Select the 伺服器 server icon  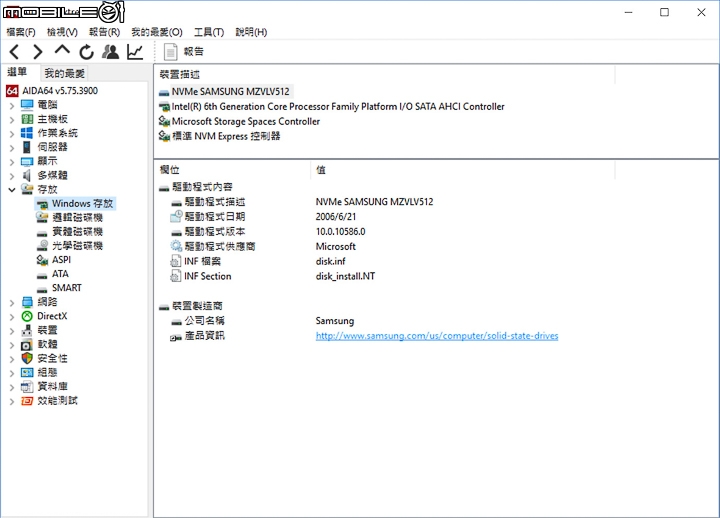[x=27, y=147]
